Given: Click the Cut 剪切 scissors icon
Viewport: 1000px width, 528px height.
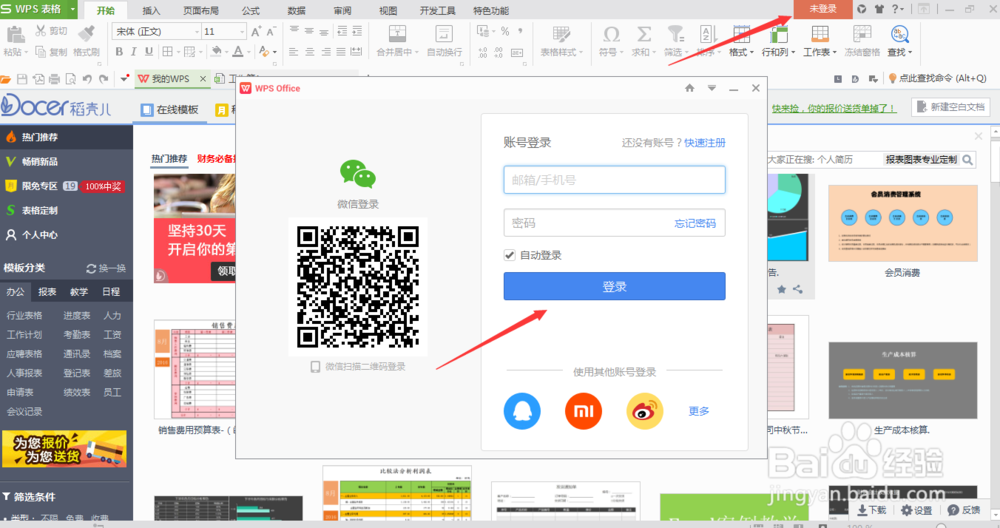Looking at the screenshot, I should [x=41, y=31].
